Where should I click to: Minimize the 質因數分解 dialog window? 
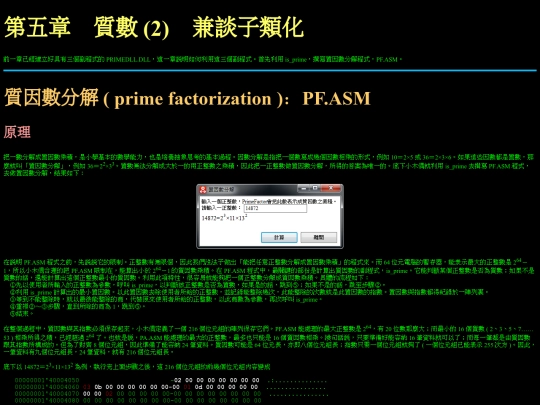coord(303,188)
